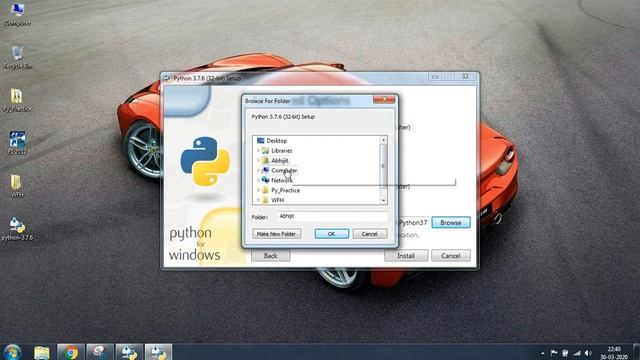Image resolution: width=640 pixels, height=360 pixels.
Task: Open the Windows Start menu orb
Action: (12, 352)
